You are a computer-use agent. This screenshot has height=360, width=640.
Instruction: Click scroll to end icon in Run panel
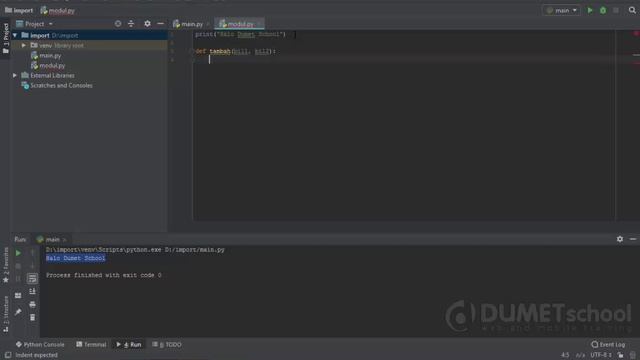[x=32, y=291]
